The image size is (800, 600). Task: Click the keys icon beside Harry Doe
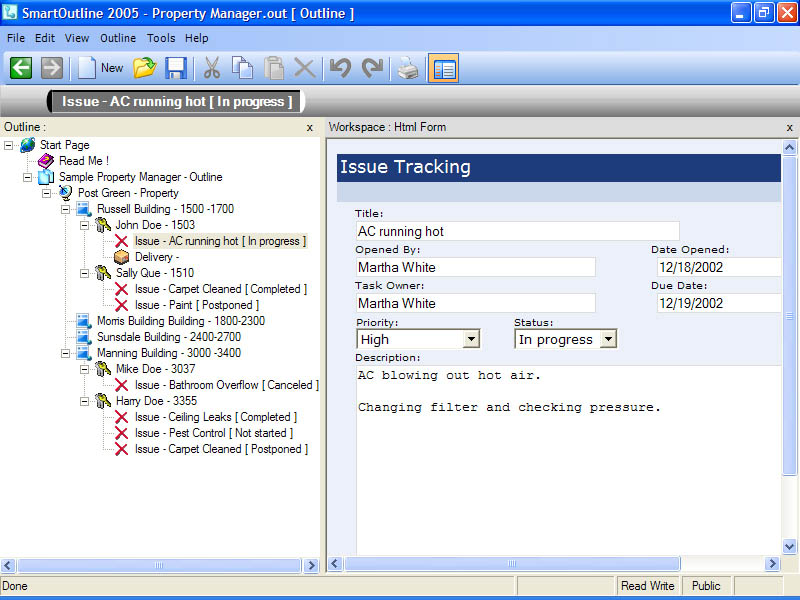click(103, 401)
